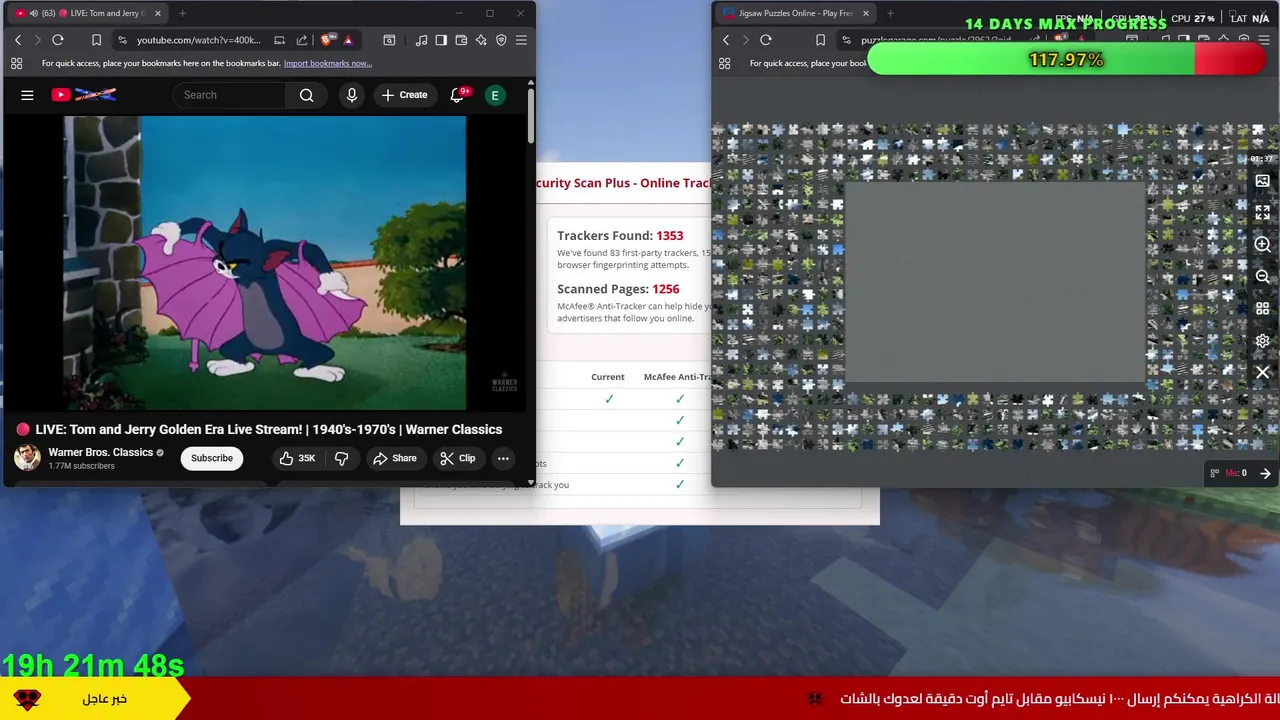Bookmark the YouTube page
Image resolution: width=1280 pixels, height=720 pixels.
click(96, 40)
